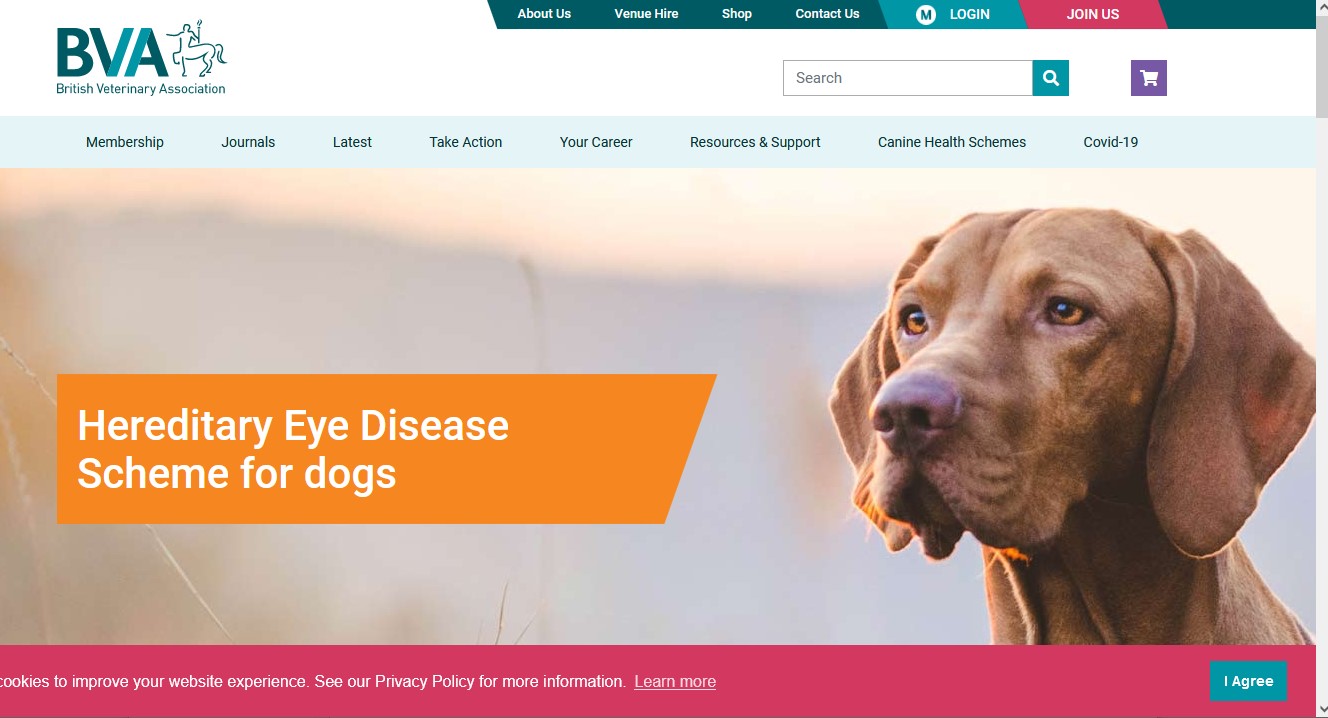Accept cookies with I Agree button
1328x718 pixels.
point(1248,681)
